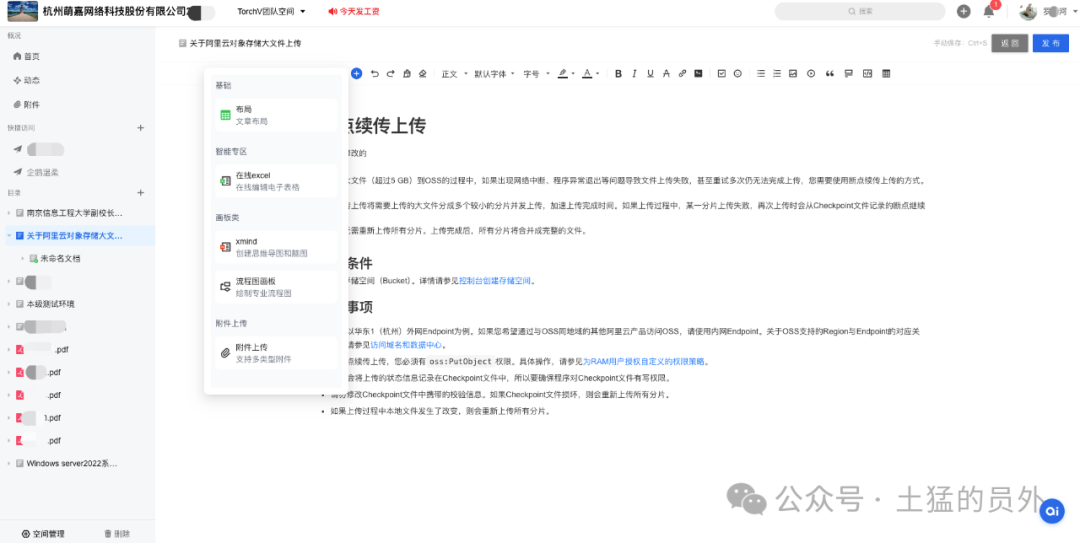This screenshot has height=543, width=1080.
Task: Apply bulleted list
Action: (760, 74)
